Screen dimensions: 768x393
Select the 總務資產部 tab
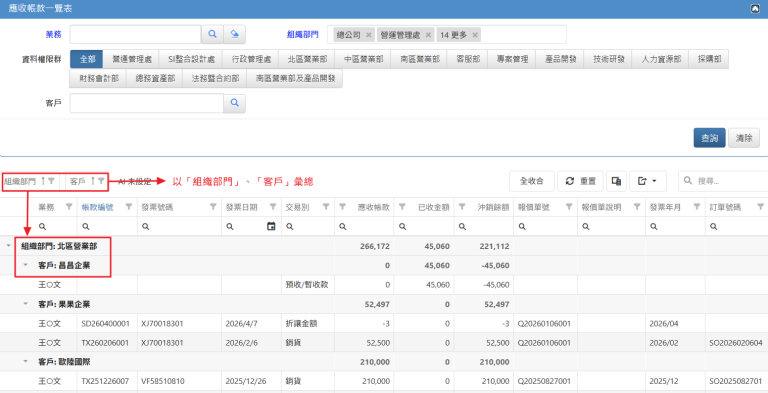coord(155,78)
